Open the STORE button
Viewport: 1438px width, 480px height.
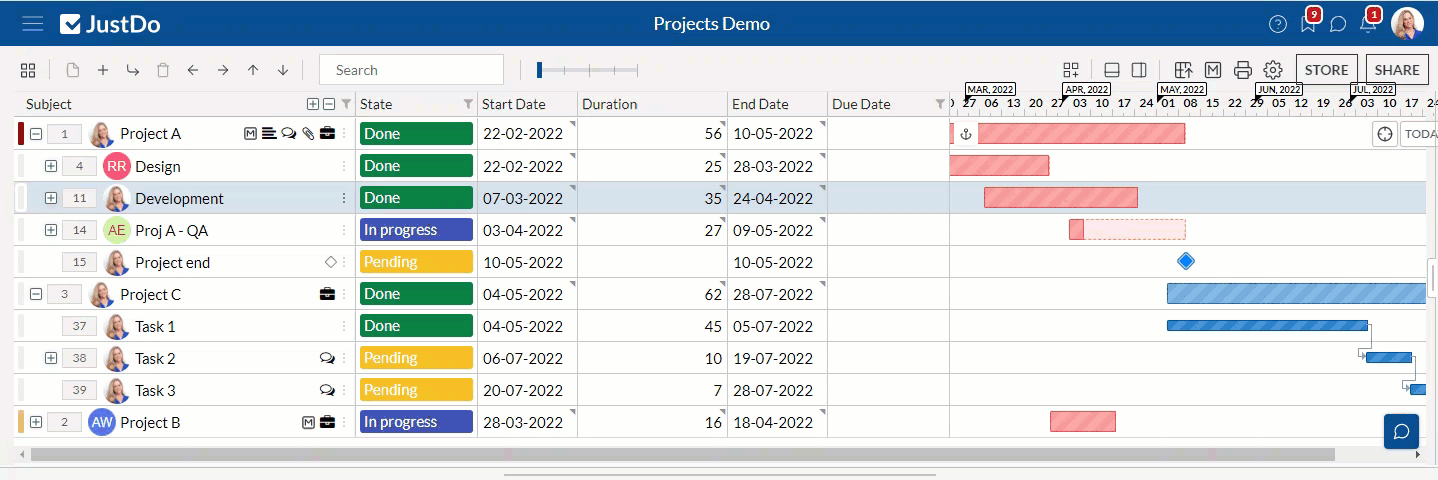[1327, 70]
